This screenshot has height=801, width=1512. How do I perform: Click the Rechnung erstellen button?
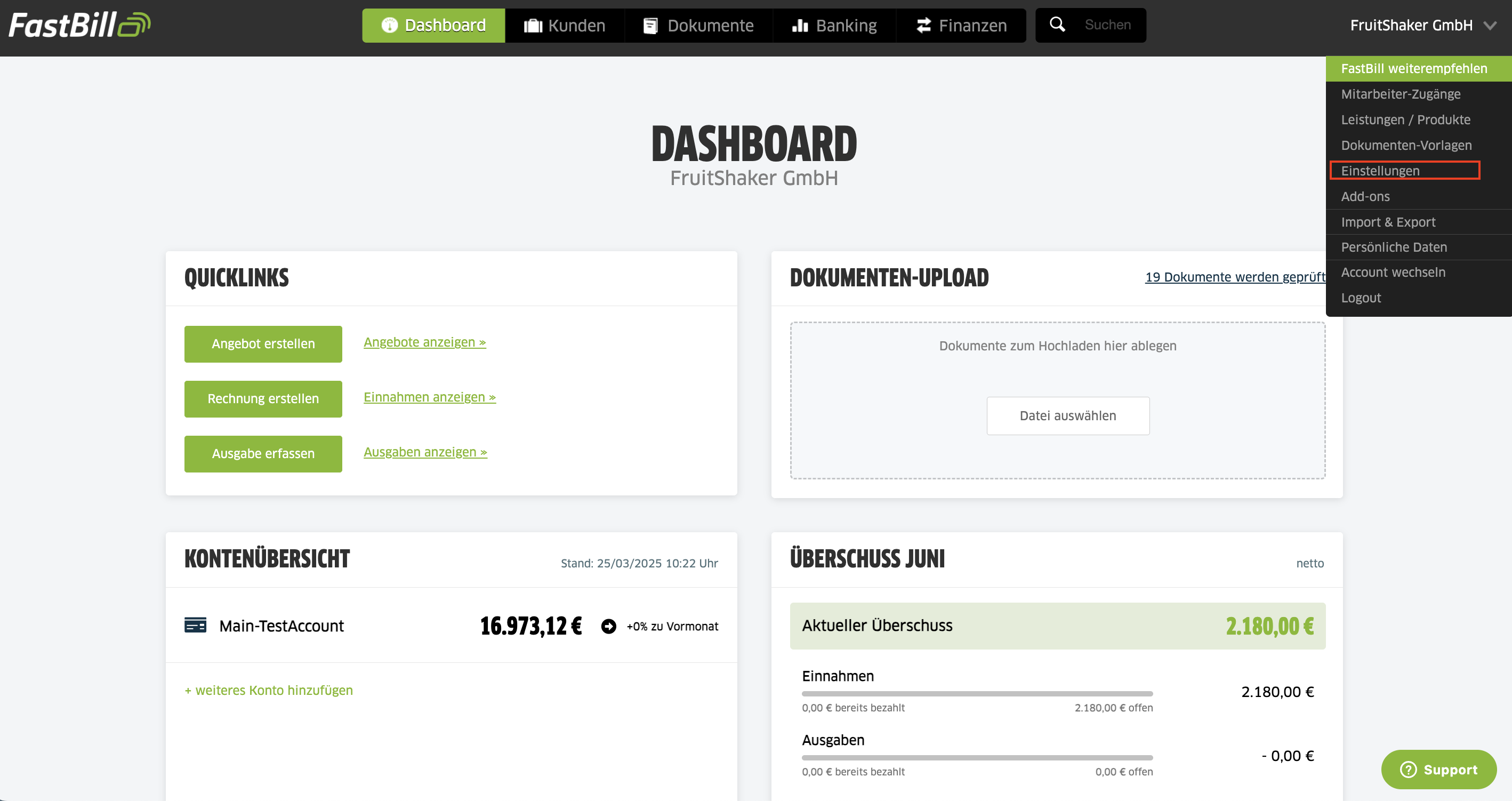pyautogui.click(x=263, y=399)
